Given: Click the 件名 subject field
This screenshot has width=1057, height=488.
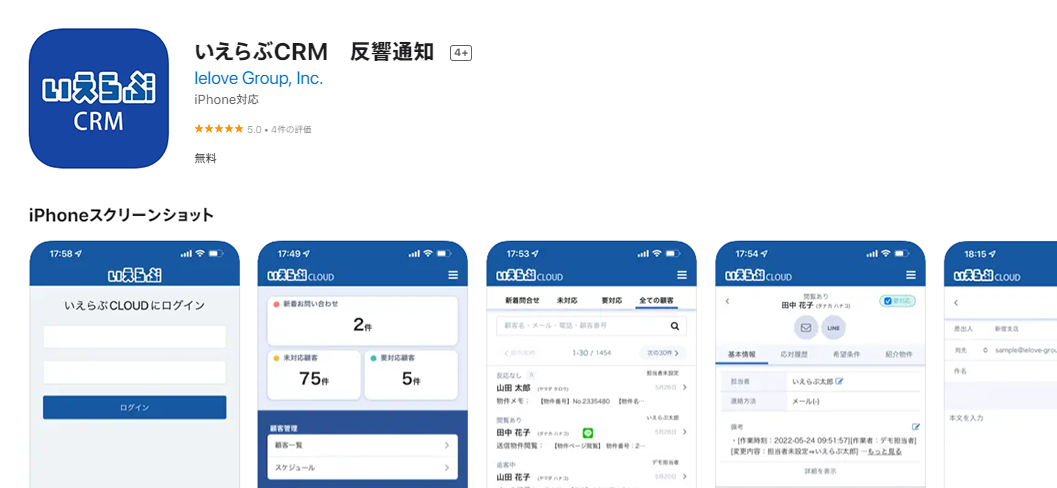Looking at the screenshot, I should (1000, 371).
